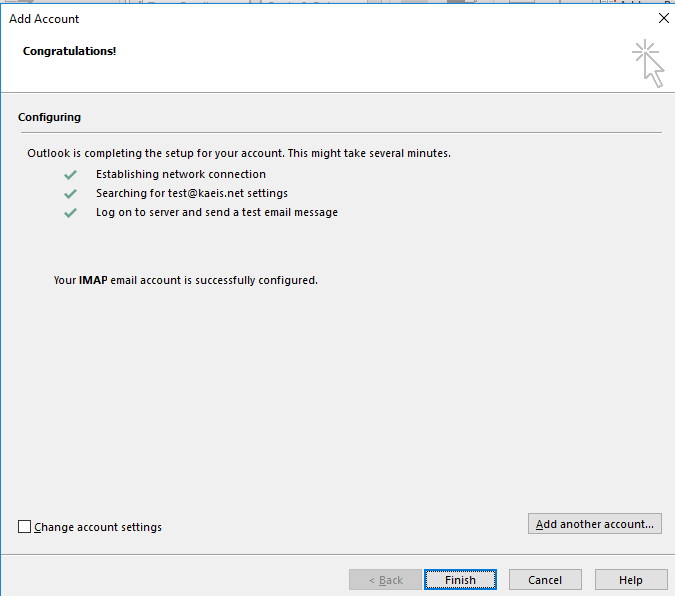Click the Searching for test@kaeis.net settings text
The width and height of the screenshot is (675, 596).
tap(191, 193)
